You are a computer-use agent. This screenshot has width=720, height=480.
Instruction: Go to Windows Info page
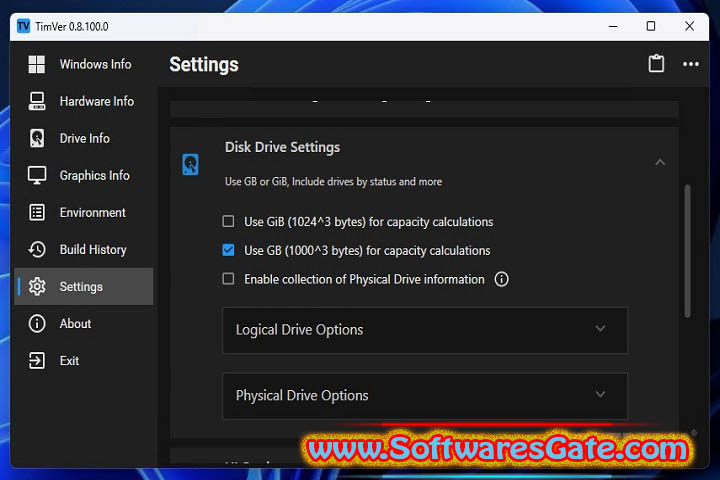tap(96, 64)
